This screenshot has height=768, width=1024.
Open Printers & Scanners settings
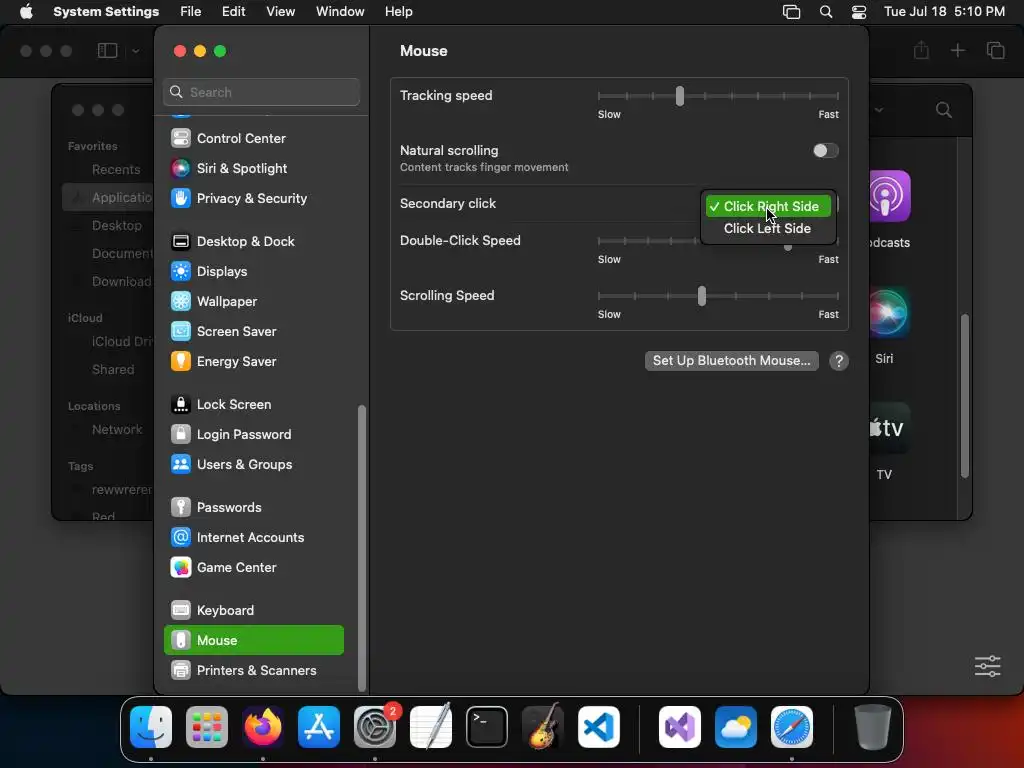click(253, 671)
